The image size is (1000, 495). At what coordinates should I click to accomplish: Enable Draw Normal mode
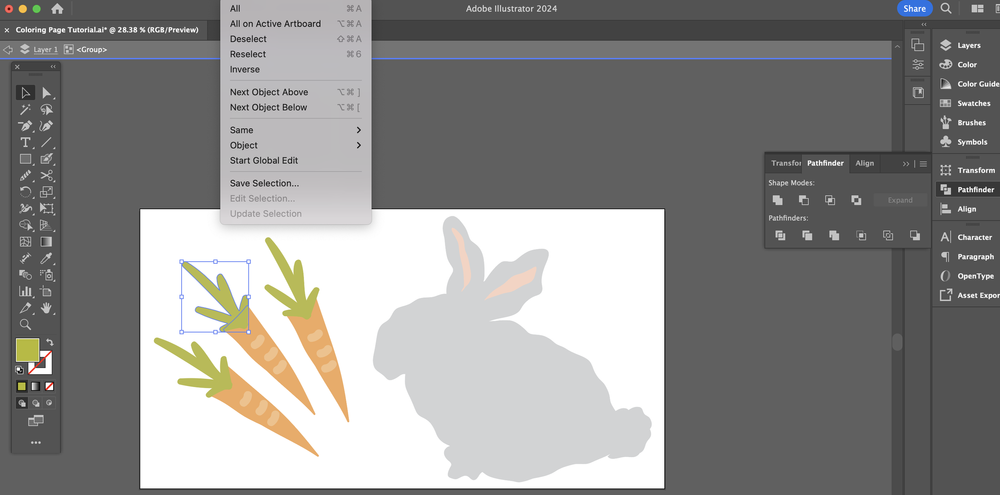pyautogui.click(x=22, y=403)
